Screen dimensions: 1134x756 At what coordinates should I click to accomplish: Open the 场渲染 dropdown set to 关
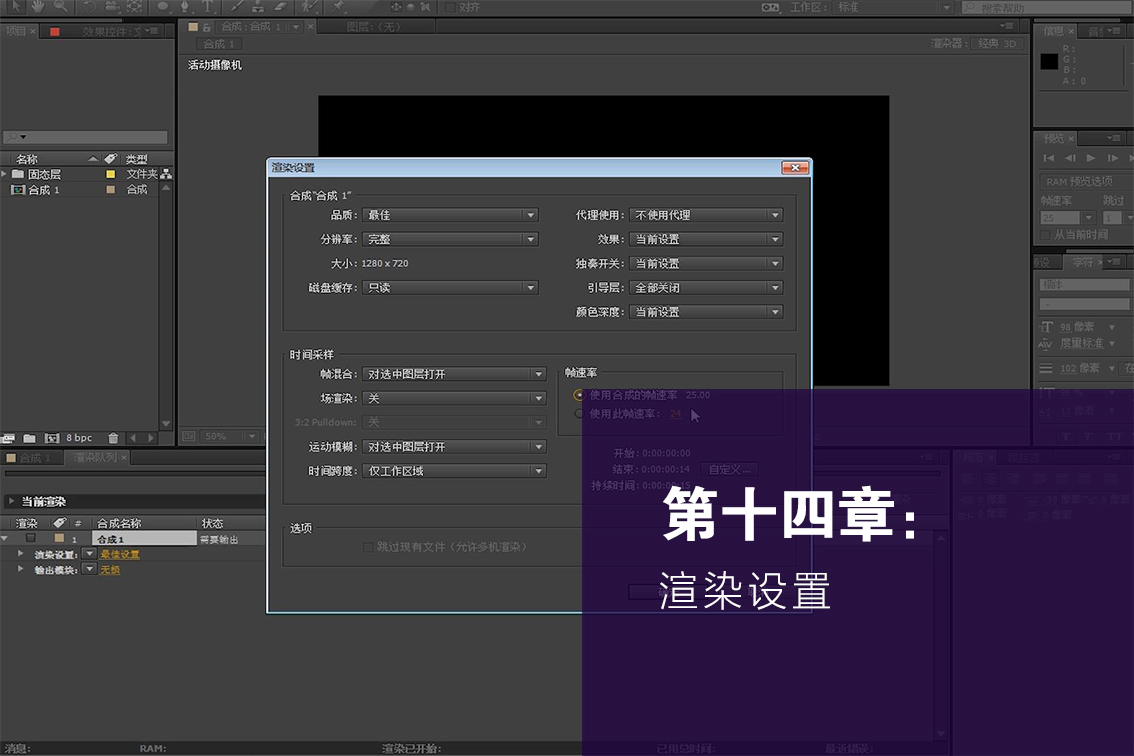click(454, 398)
